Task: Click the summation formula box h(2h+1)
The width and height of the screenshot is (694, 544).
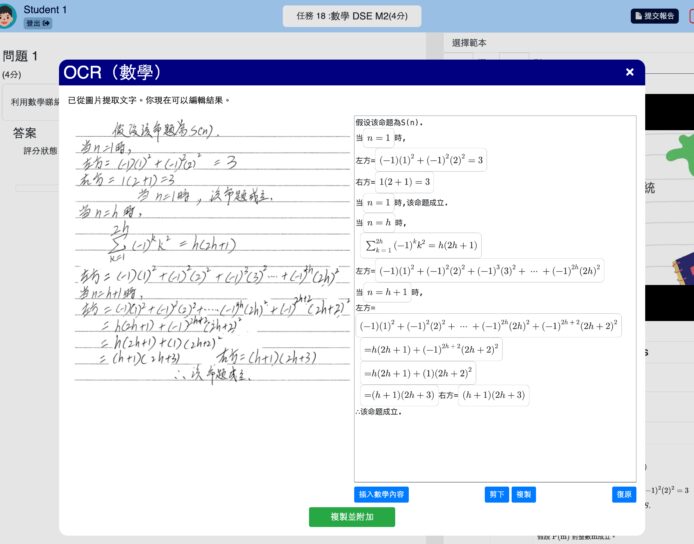Action: (x=421, y=245)
